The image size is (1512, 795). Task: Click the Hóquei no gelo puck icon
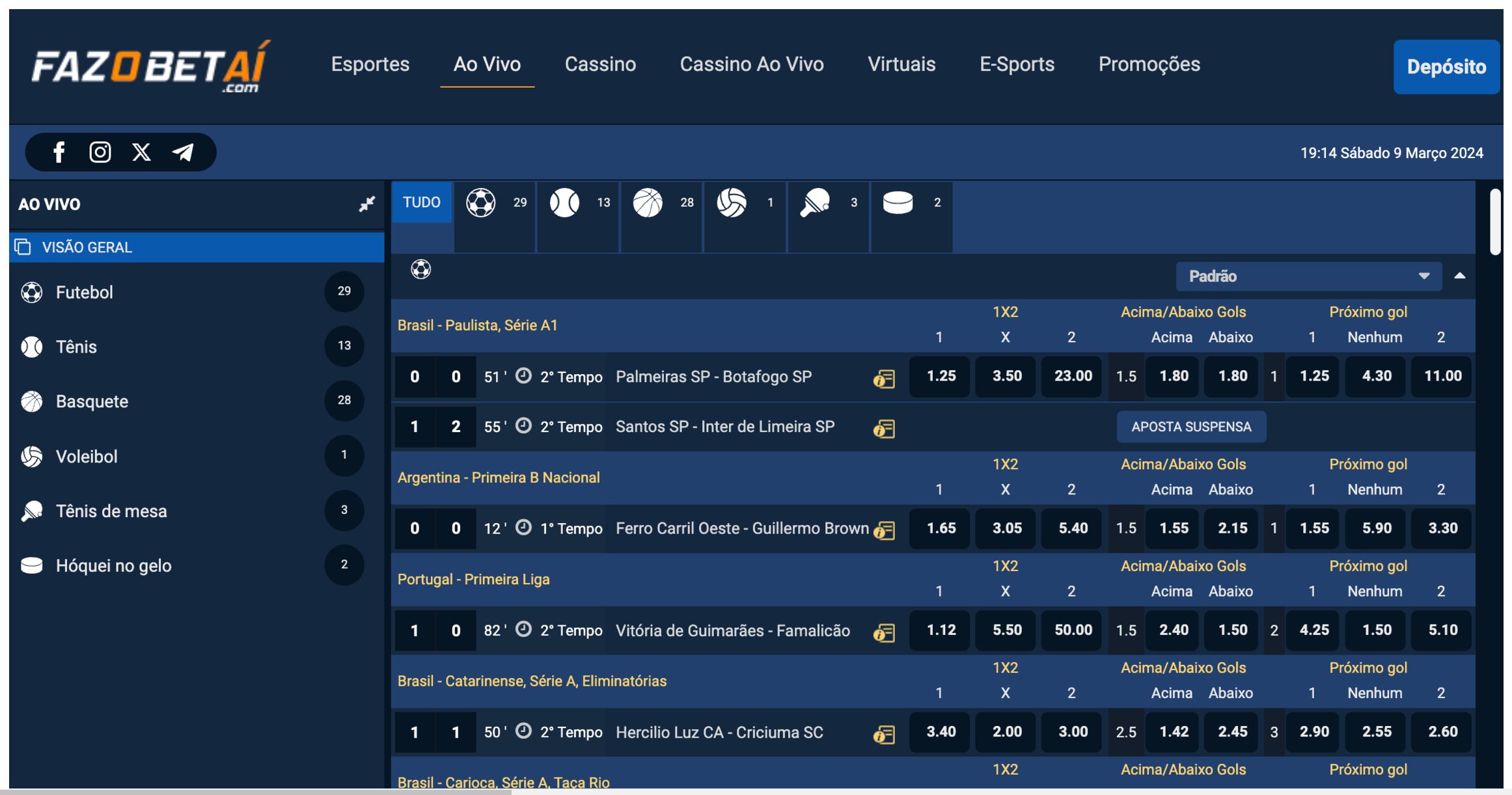coord(32,565)
